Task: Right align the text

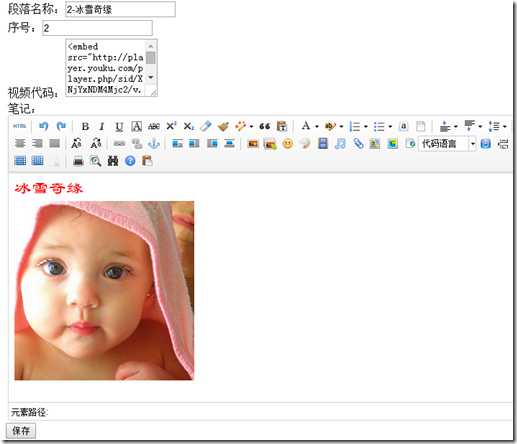Action: pos(37,144)
